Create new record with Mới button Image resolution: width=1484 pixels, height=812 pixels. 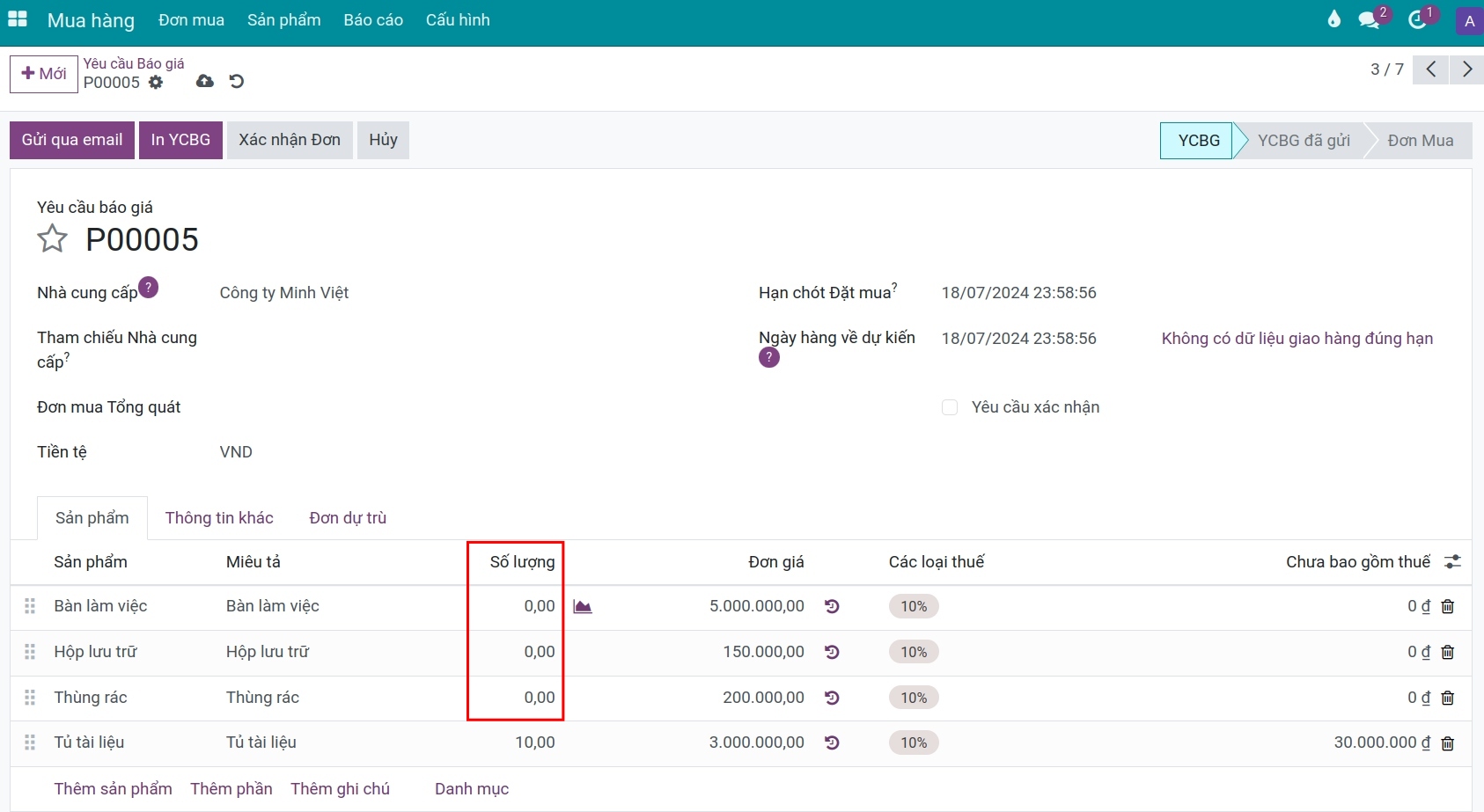tap(44, 74)
